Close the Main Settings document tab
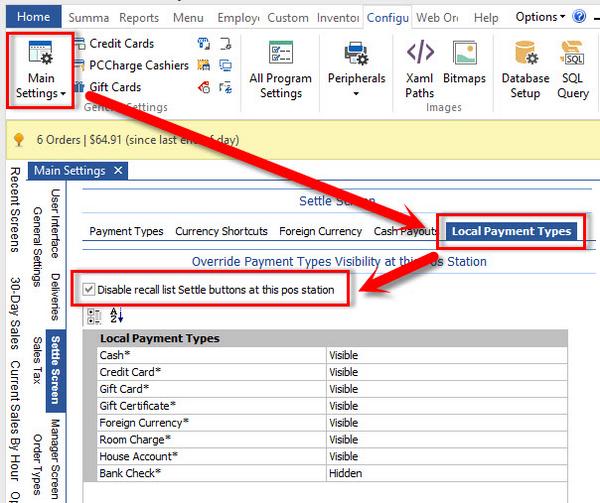Image resolution: width=600 pixels, height=503 pixels. pos(118,171)
